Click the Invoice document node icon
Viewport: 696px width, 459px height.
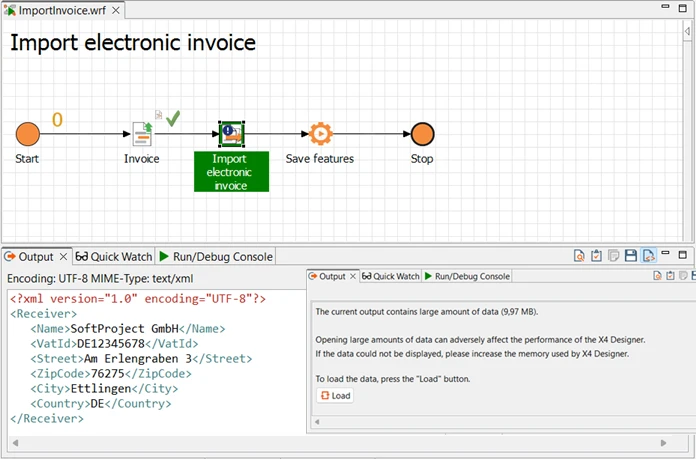tap(142, 134)
